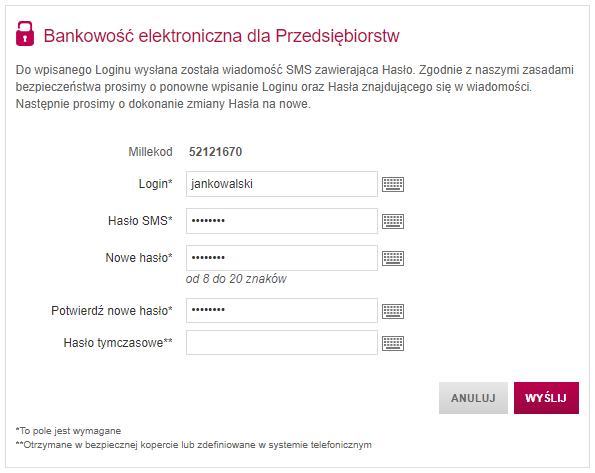Image resolution: width=595 pixels, height=473 pixels.
Task: Click the pink padlock icon
Action: coord(25,33)
